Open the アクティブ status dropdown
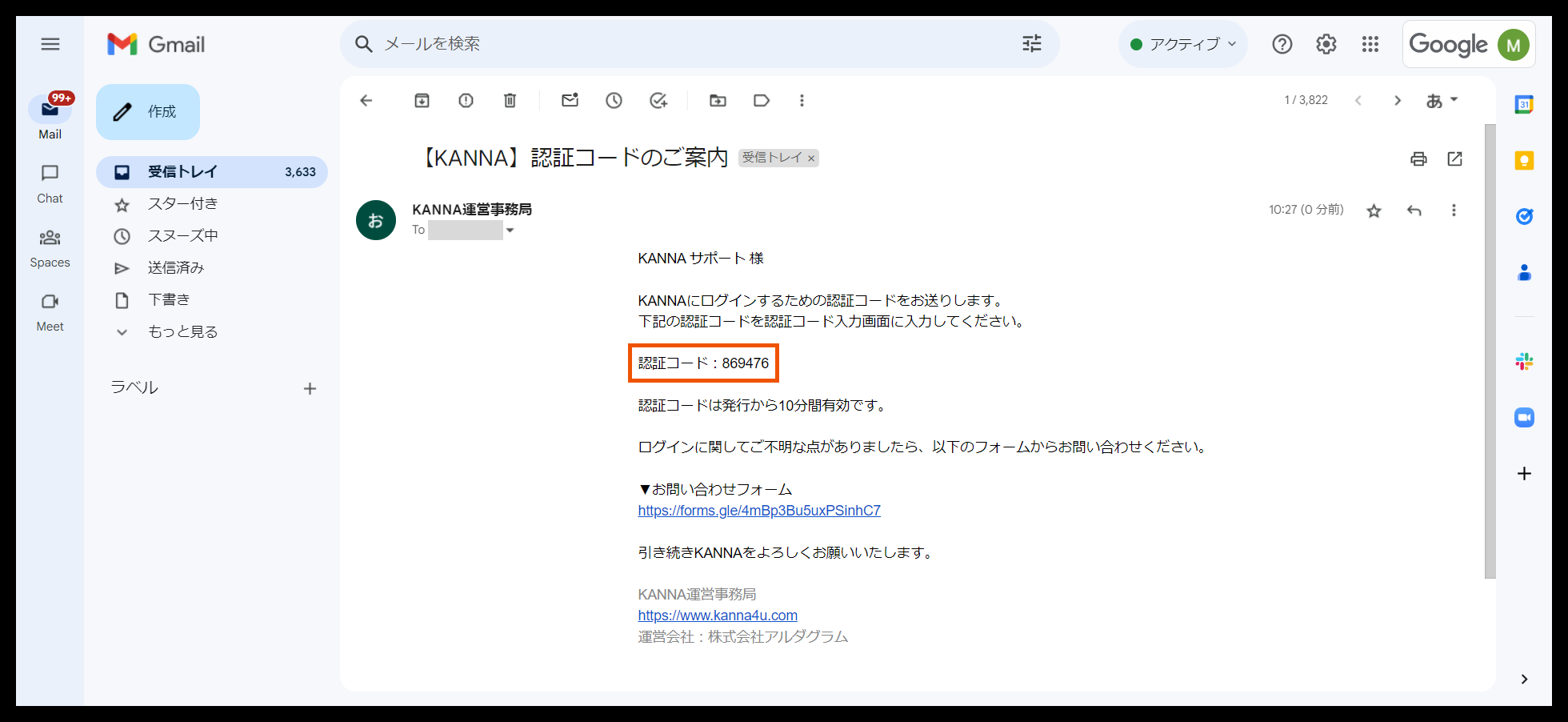The height and width of the screenshot is (722, 1568). [1182, 44]
